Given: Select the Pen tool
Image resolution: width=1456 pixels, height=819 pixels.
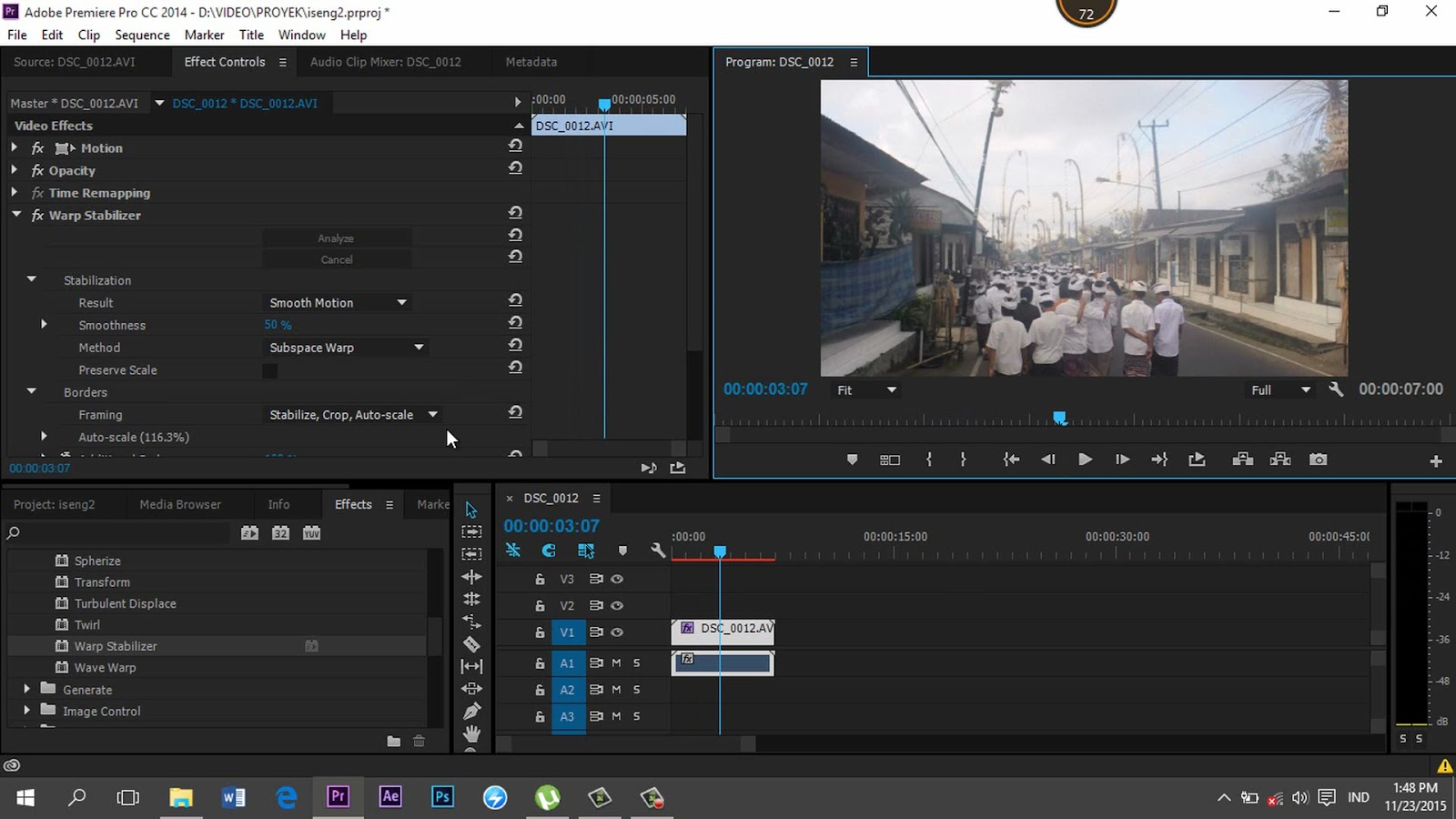Looking at the screenshot, I should coord(471,712).
